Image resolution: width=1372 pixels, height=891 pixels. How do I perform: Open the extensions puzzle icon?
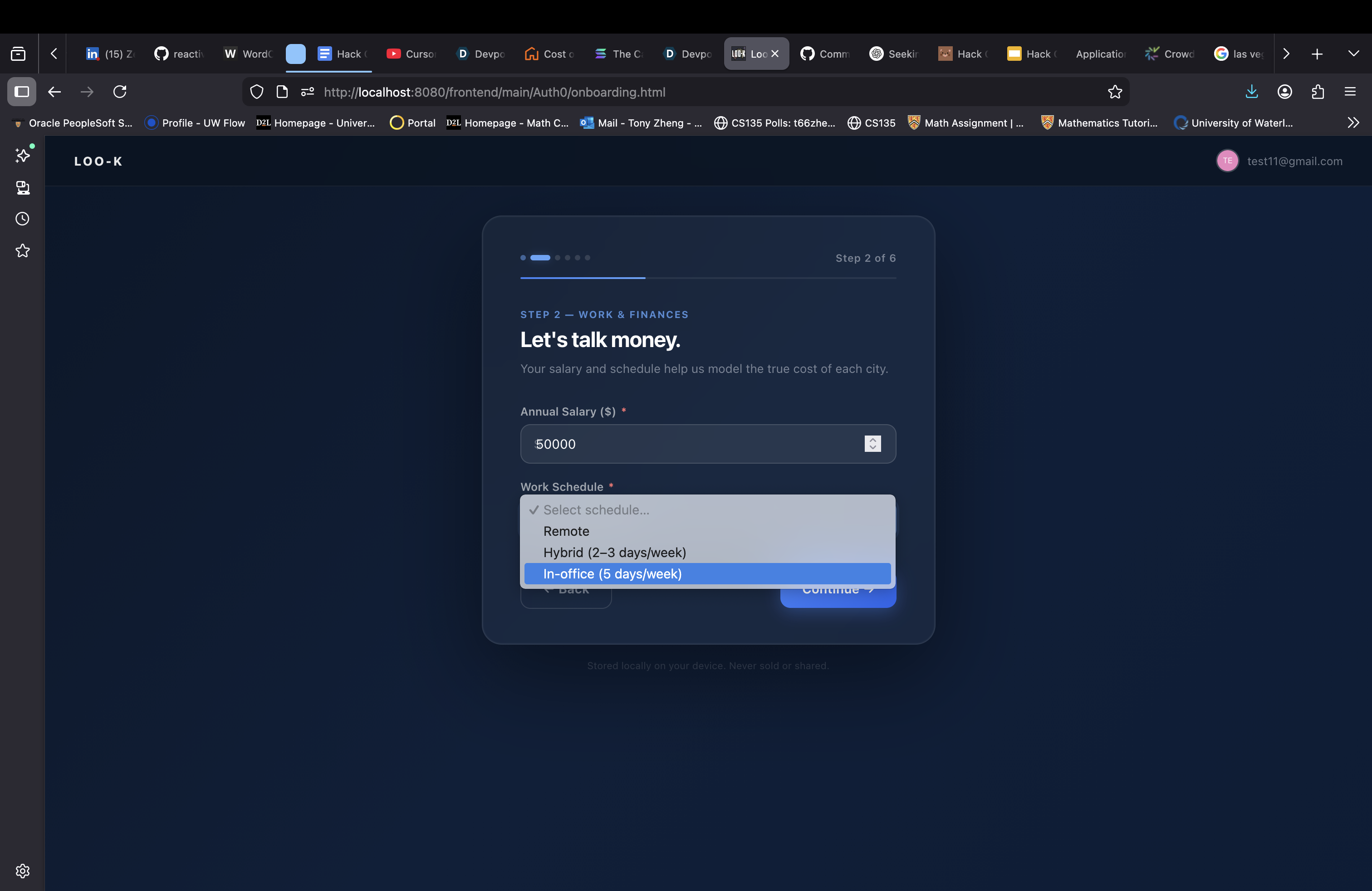(x=1318, y=92)
